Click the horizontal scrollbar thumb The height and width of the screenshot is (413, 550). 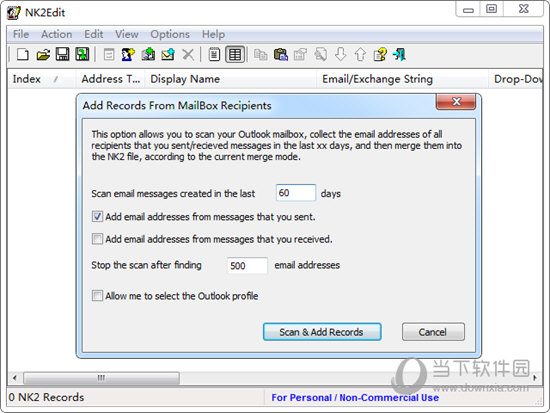coord(101,378)
